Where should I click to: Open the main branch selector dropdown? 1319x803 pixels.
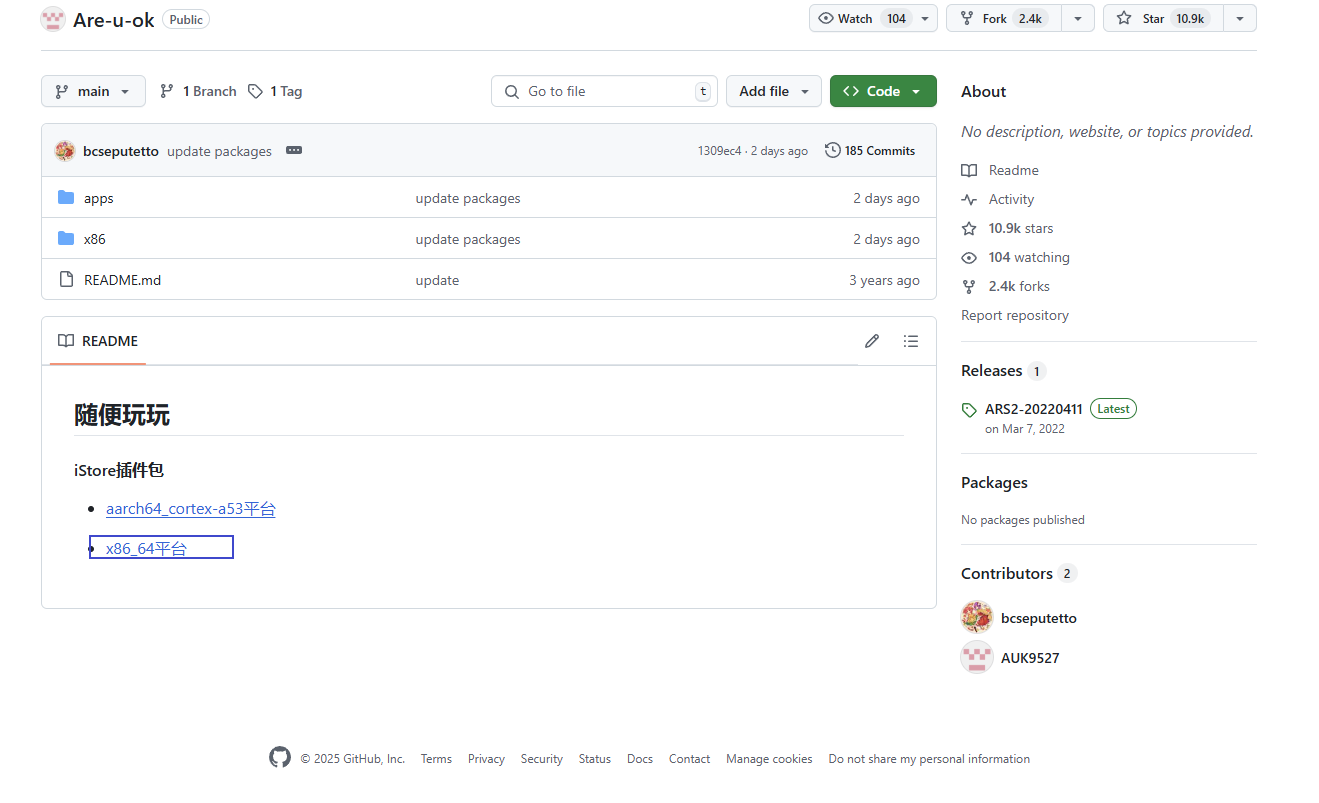tap(93, 91)
